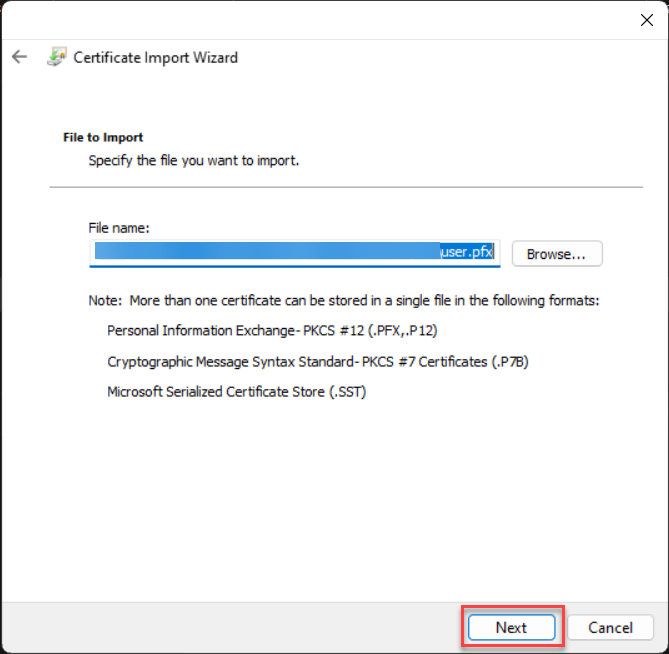Viewport: 669px width, 654px height.
Task: Click the "Certificate Import Wizard" title text
Action: (156, 57)
